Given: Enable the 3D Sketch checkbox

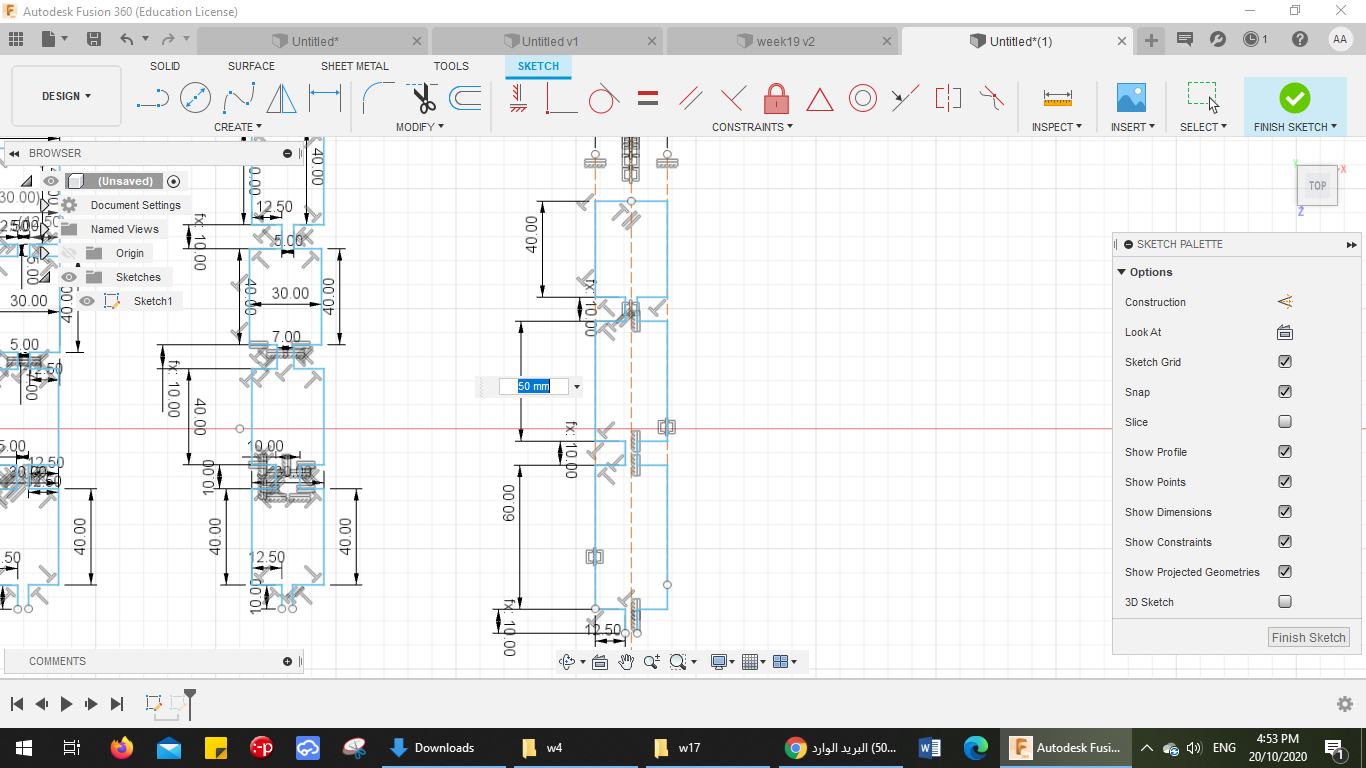Looking at the screenshot, I should pyautogui.click(x=1285, y=602).
